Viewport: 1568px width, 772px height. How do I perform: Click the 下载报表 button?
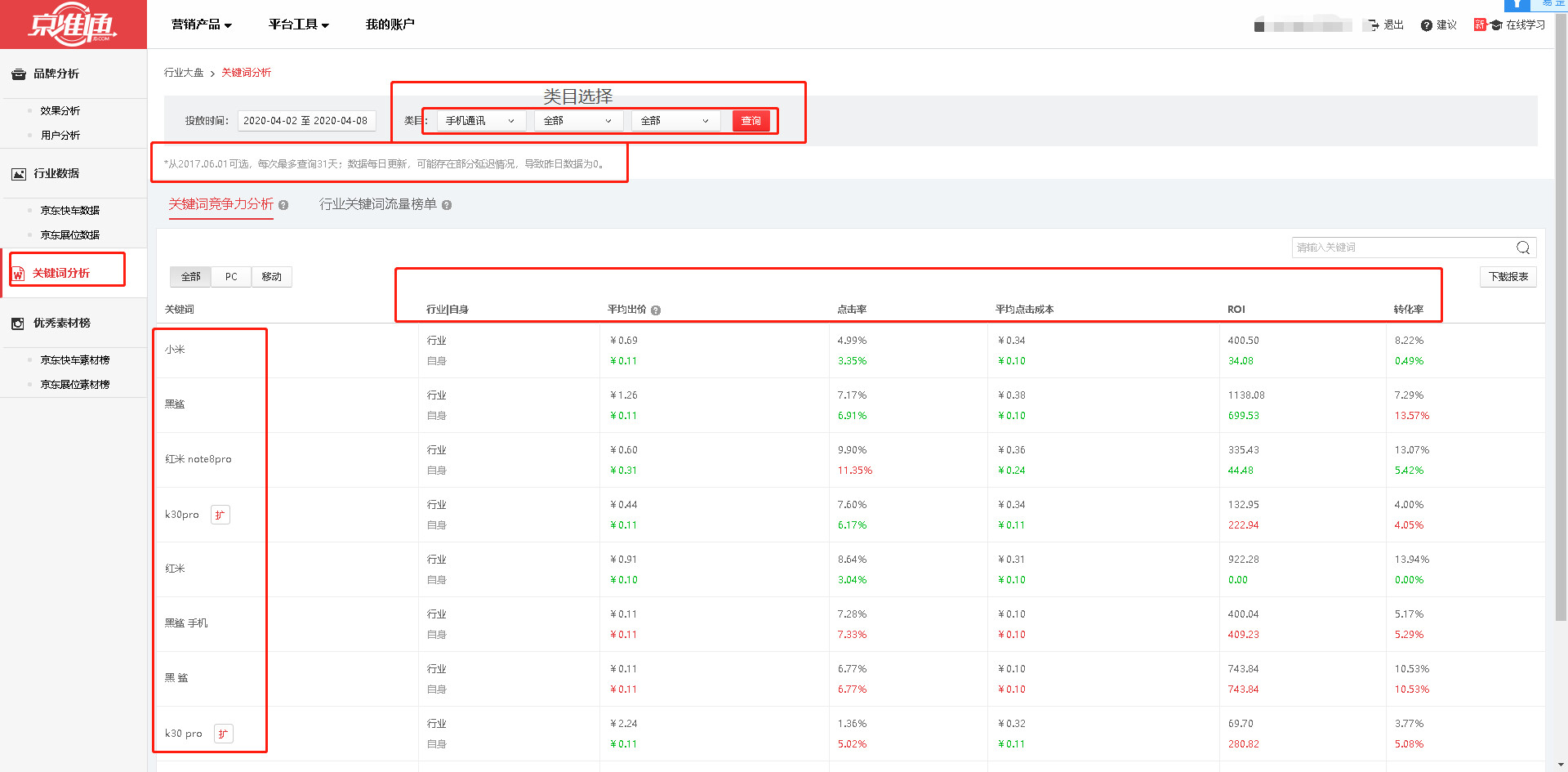[x=1508, y=277]
